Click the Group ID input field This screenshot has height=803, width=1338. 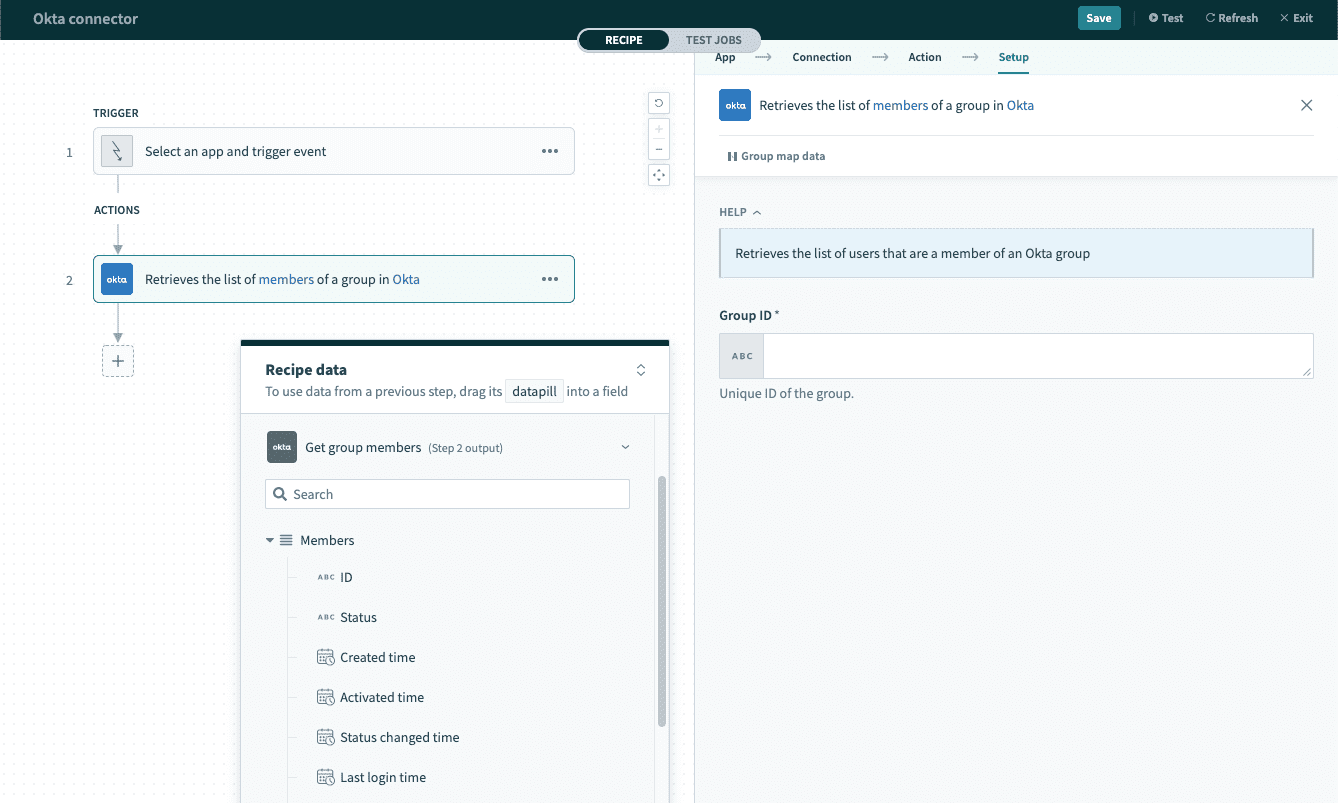tap(1037, 356)
